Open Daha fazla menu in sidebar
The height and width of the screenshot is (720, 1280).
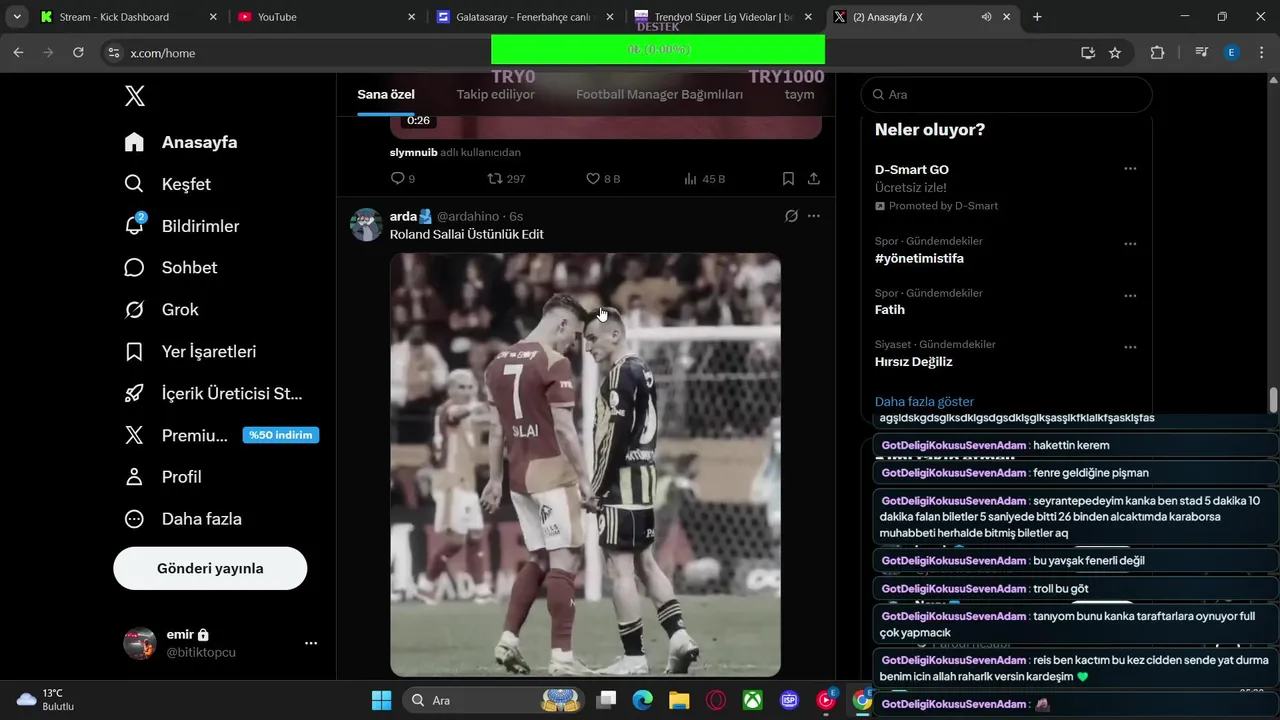(x=183, y=519)
